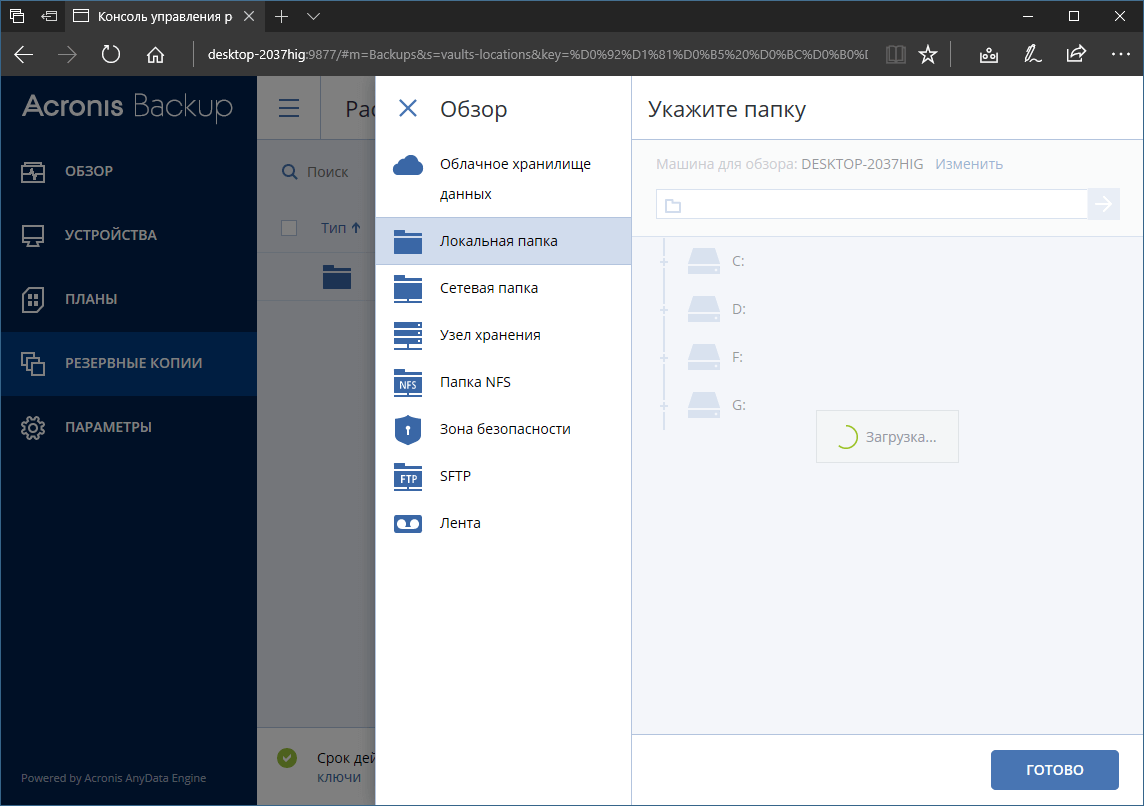Select drive D: in the tree
Image resolution: width=1144 pixels, height=806 pixels.
coord(716,309)
